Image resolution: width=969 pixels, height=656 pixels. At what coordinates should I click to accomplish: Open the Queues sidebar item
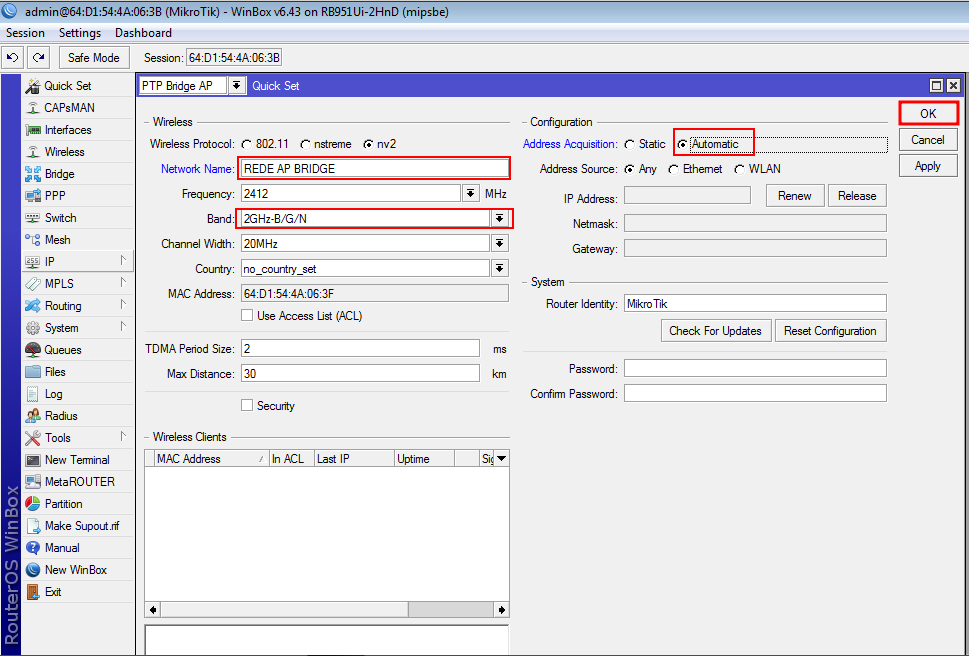coord(63,350)
